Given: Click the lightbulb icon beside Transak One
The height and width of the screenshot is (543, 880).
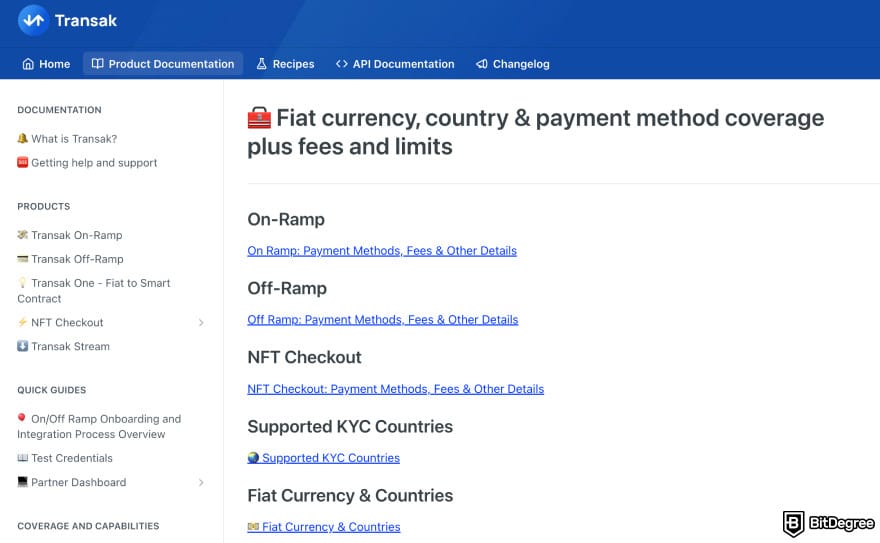Looking at the screenshot, I should tap(22, 283).
